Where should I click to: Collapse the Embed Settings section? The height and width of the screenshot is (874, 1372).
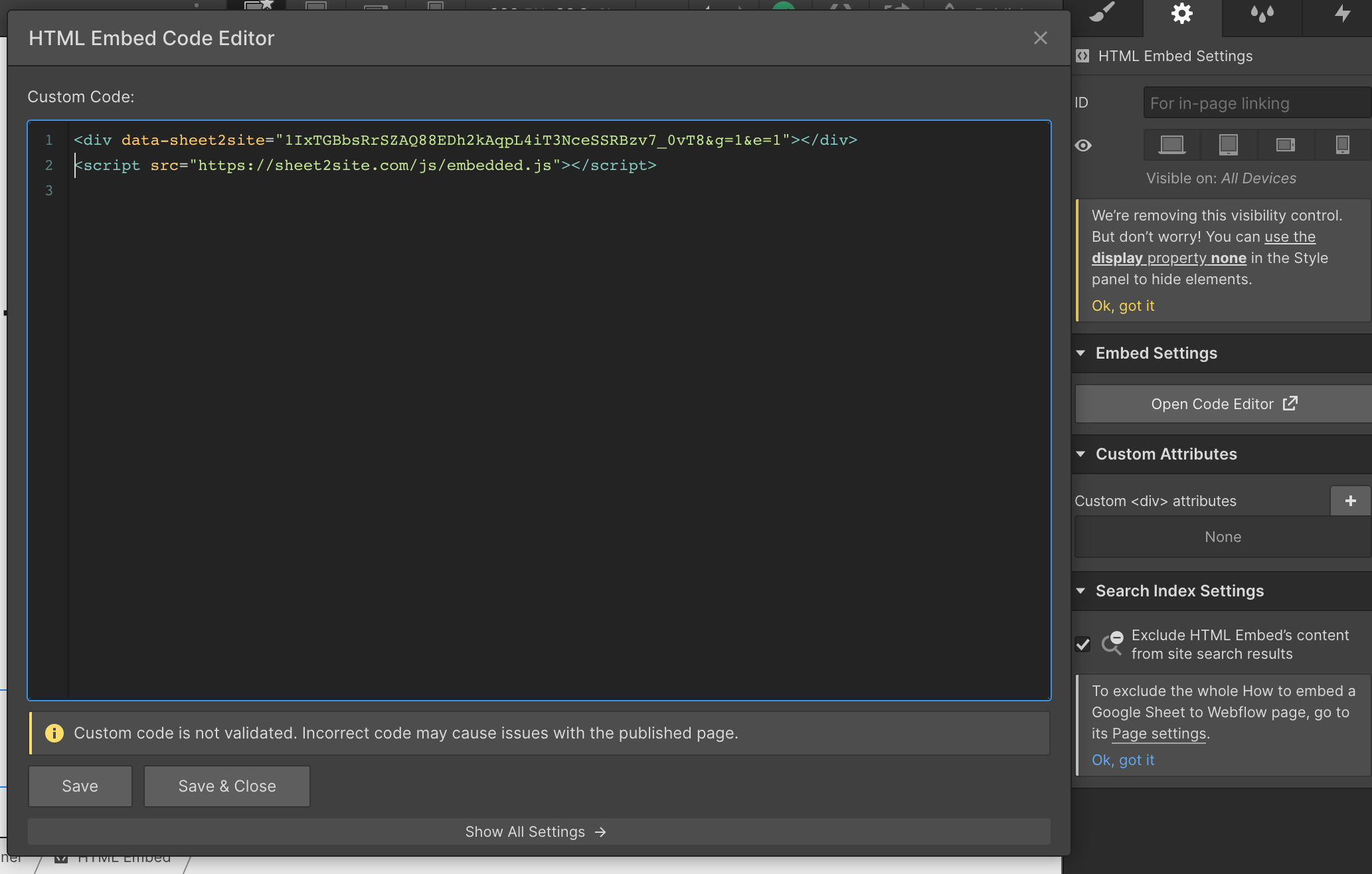click(1156, 353)
